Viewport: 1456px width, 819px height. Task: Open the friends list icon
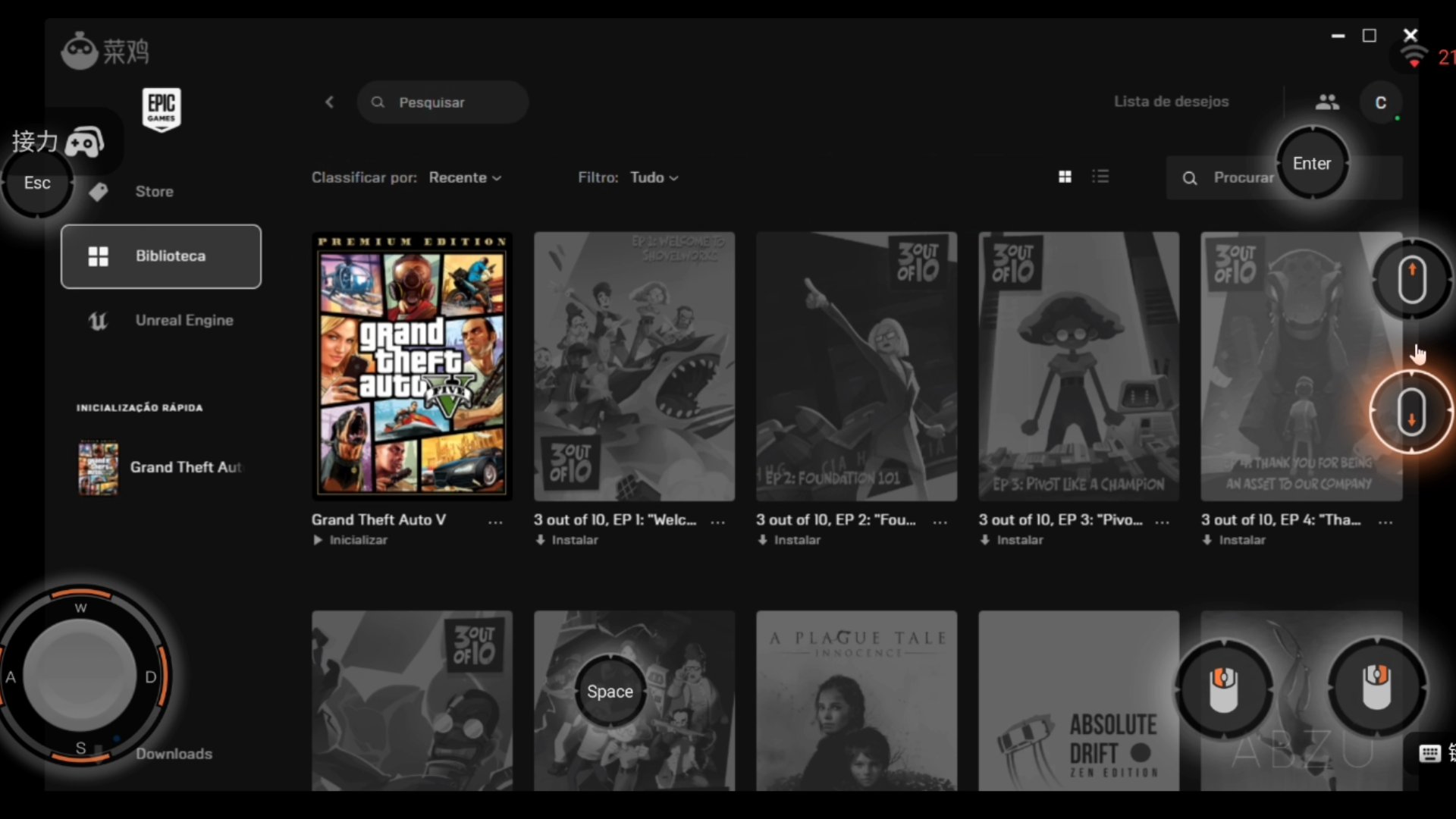click(1326, 102)
